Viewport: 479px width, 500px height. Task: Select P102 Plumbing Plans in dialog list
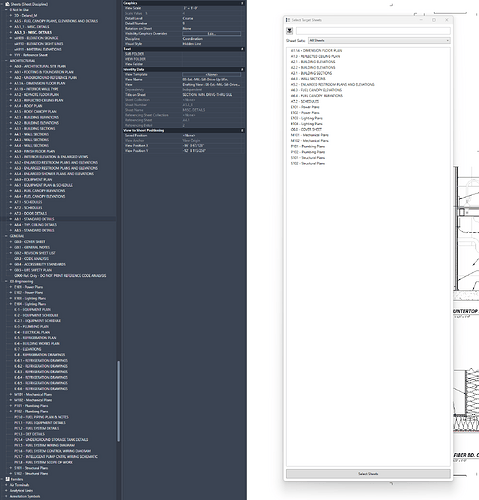(x=307, y=152)
